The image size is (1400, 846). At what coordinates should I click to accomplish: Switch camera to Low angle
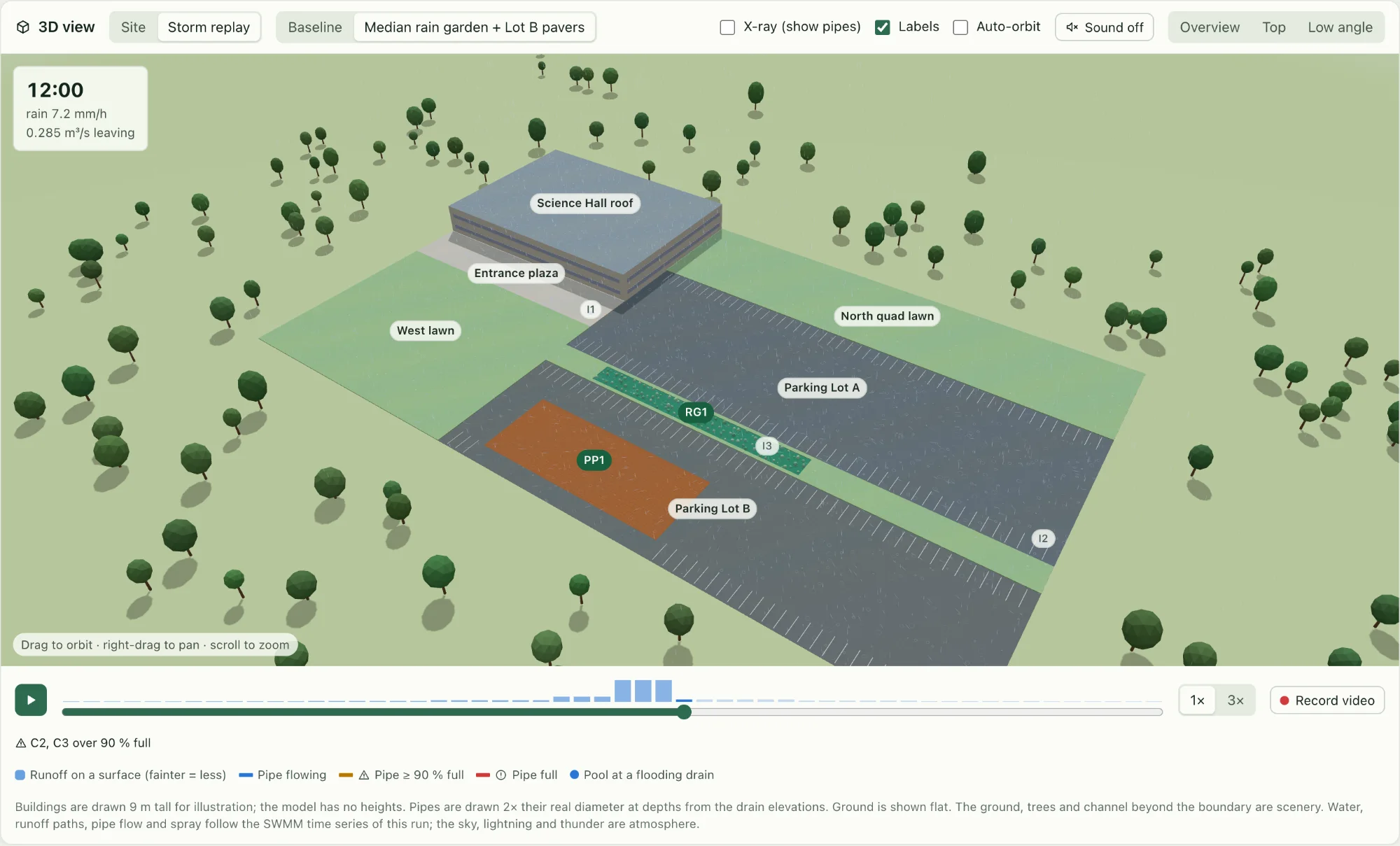[x=1340, y=27]
